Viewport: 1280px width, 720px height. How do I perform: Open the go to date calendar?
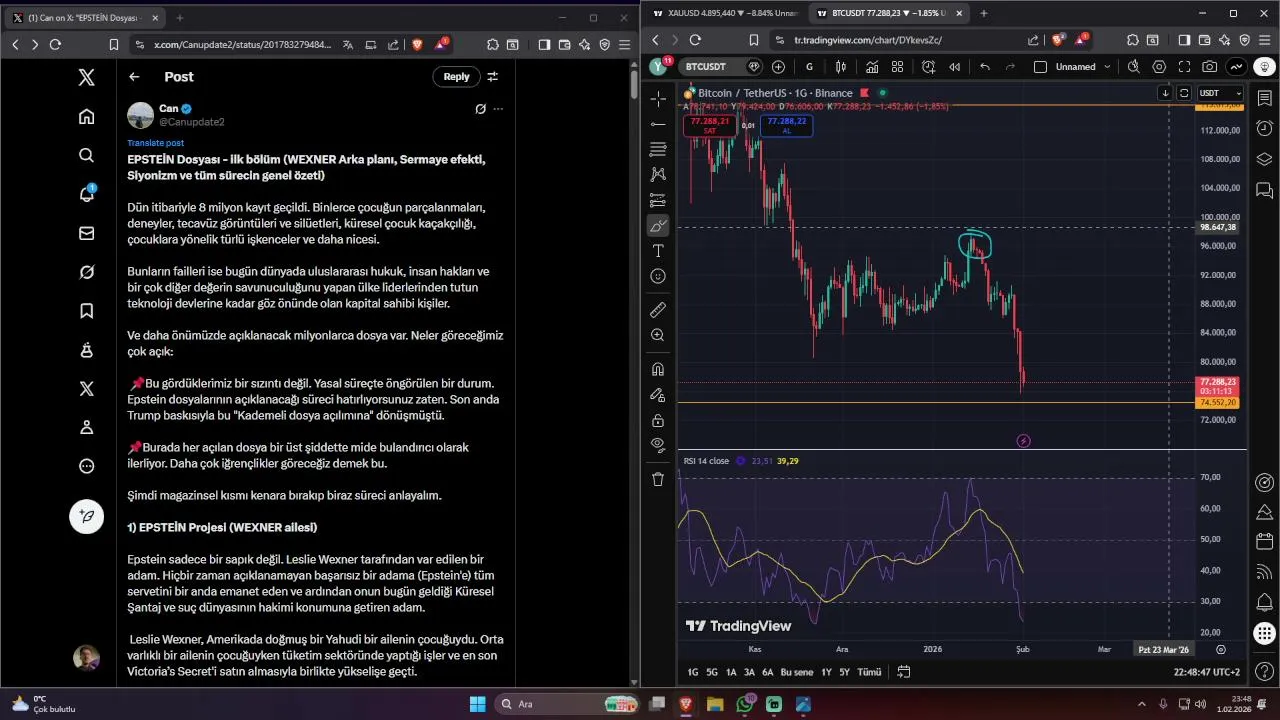(904, 672)
